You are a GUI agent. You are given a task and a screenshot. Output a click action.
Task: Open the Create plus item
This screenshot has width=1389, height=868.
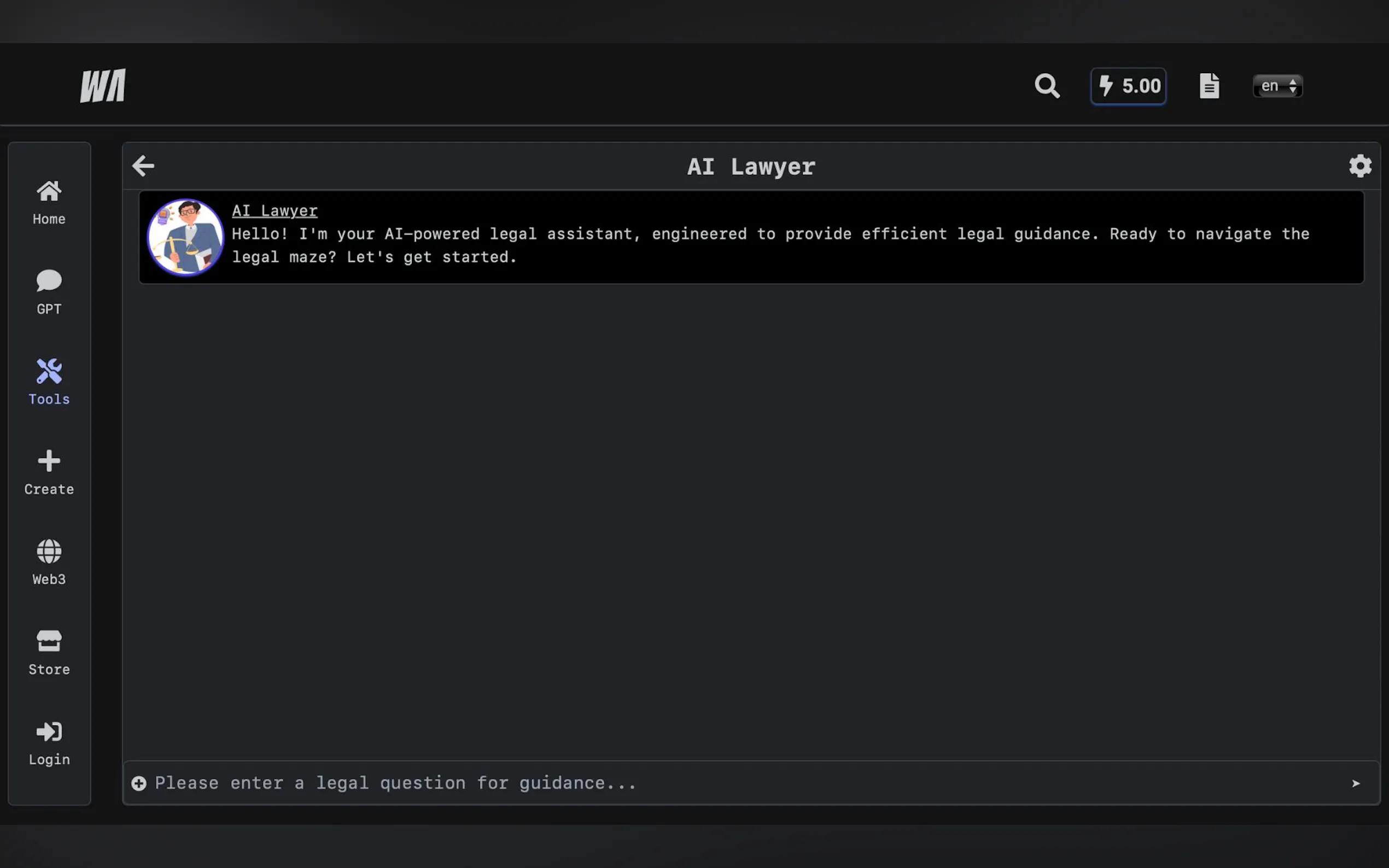[49, 472]
